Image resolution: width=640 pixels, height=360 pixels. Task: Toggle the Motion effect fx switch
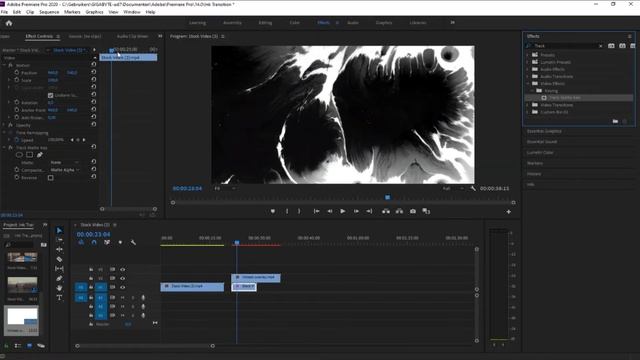point(11,65)
